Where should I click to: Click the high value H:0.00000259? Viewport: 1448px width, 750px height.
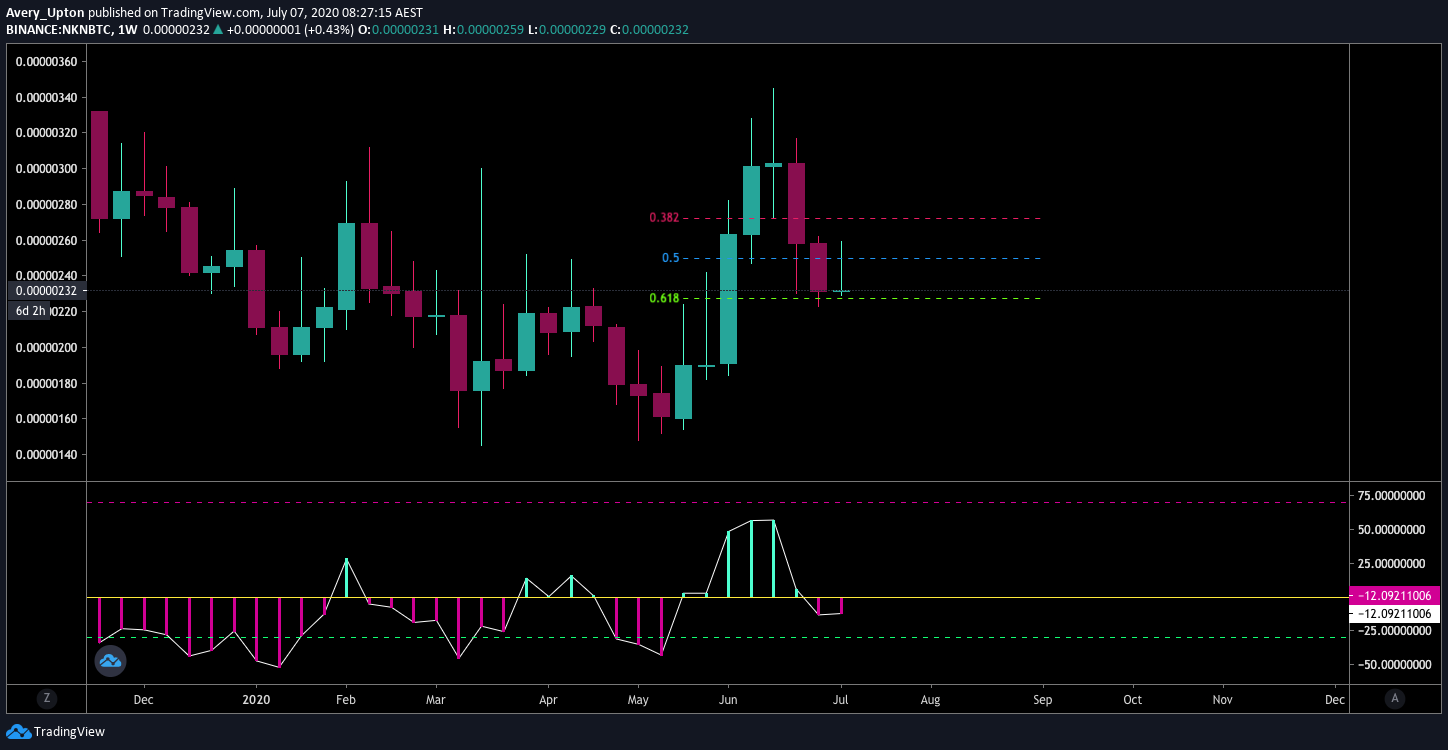coord(484,30)
